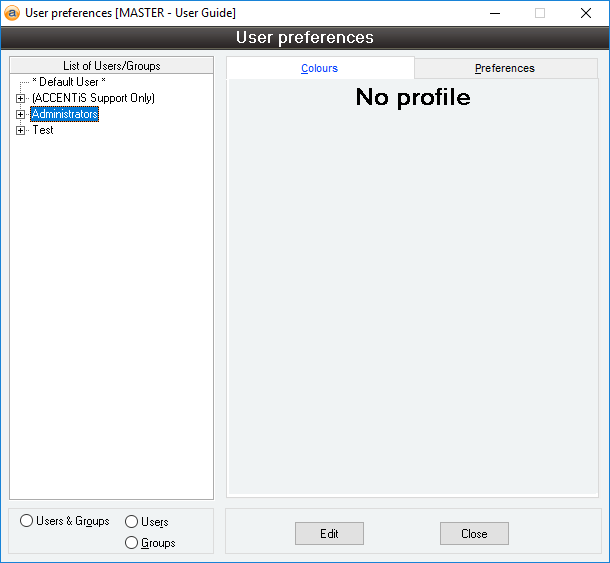610x563 pixels.
Task: Close the window with the title bar X
Action: tap(586, 13)
